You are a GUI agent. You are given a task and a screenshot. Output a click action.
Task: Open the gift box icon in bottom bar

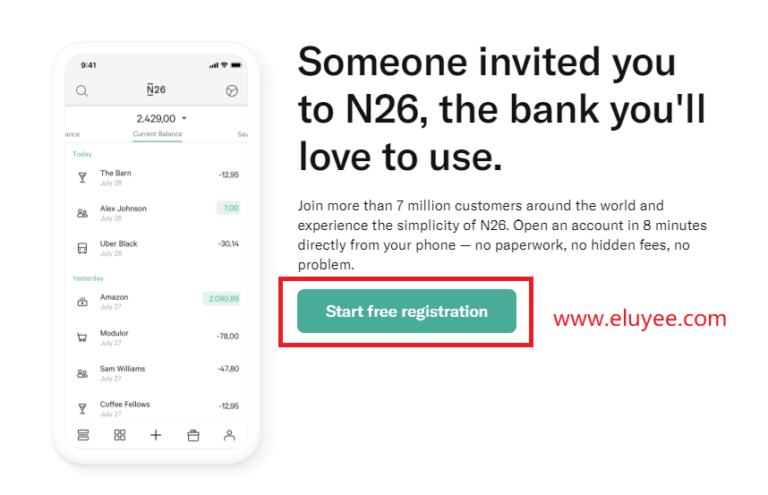[193, 435]
